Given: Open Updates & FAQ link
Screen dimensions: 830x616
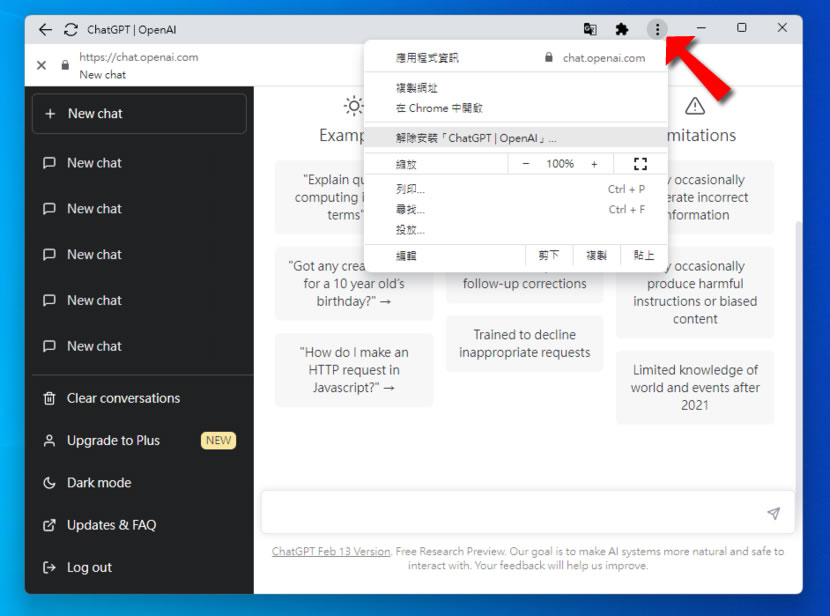Looking at the screenshot, I should (139, 525).
